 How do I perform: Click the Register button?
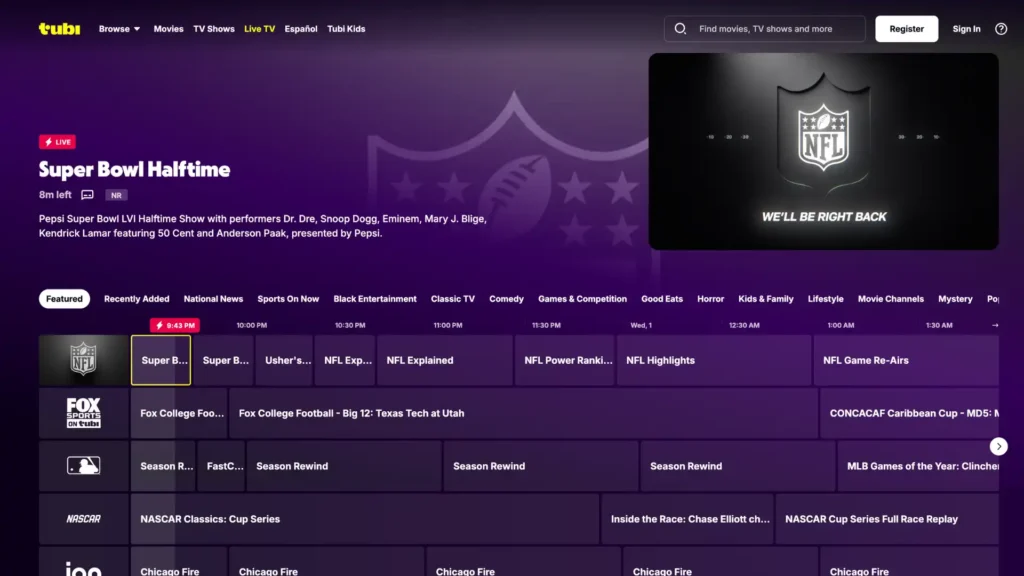[x=906, y=29]
